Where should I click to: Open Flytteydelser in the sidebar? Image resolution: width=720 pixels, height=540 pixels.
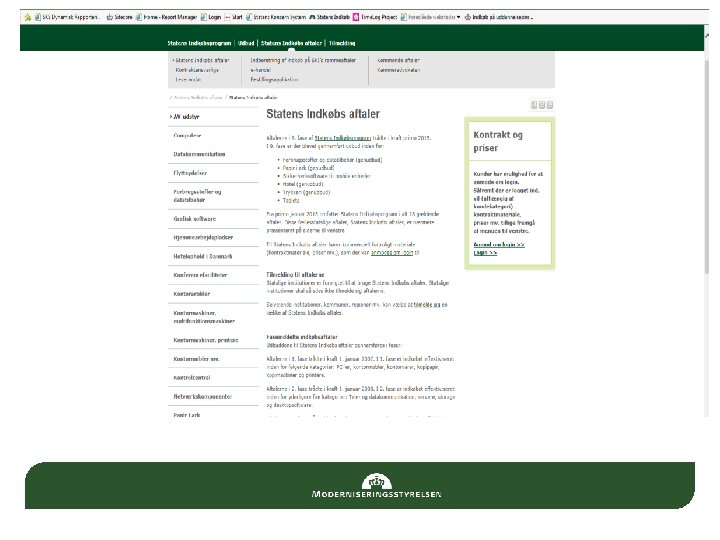(x=190, y=173)
